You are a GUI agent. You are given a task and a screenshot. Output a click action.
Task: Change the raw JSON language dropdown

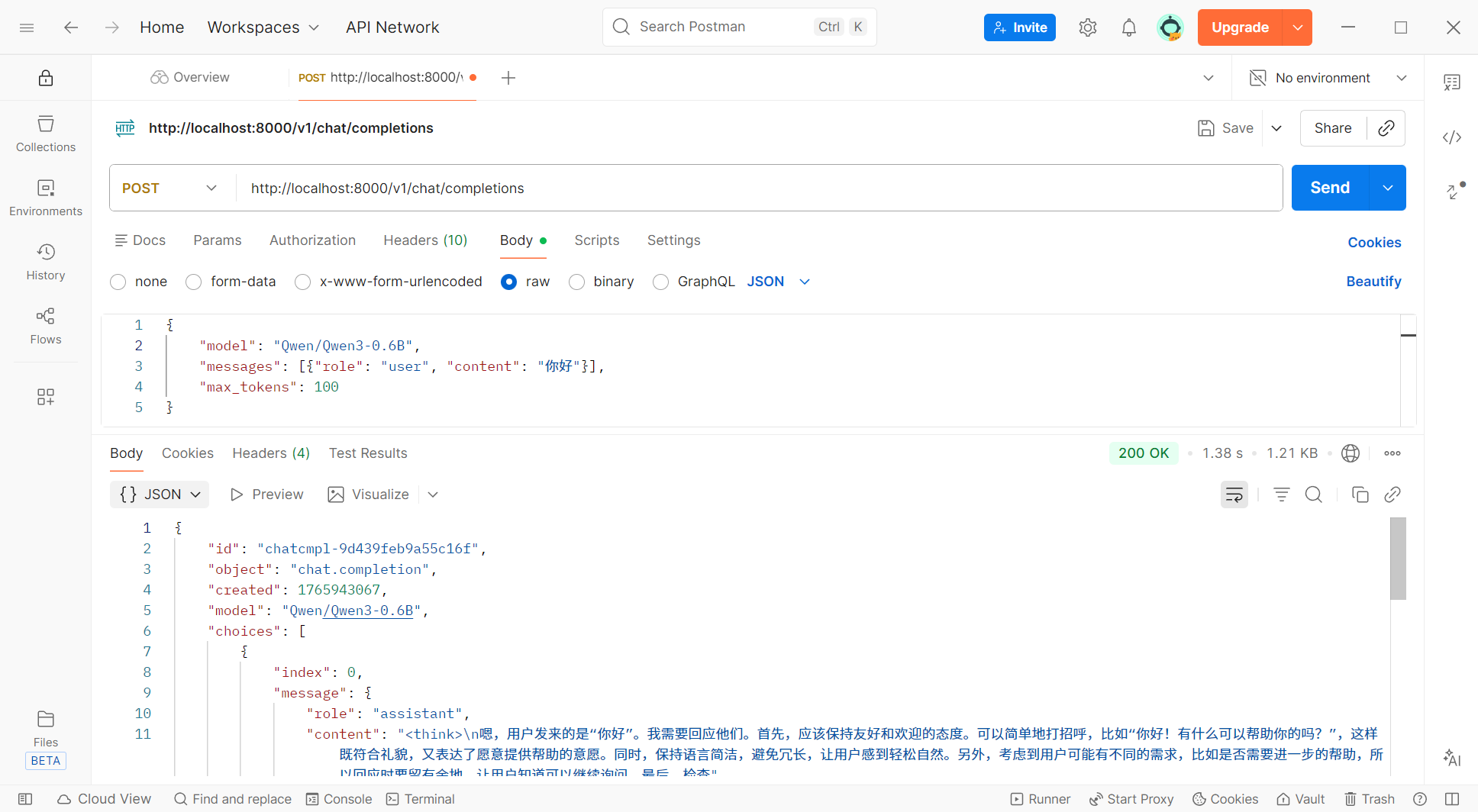tap(779, 282)
